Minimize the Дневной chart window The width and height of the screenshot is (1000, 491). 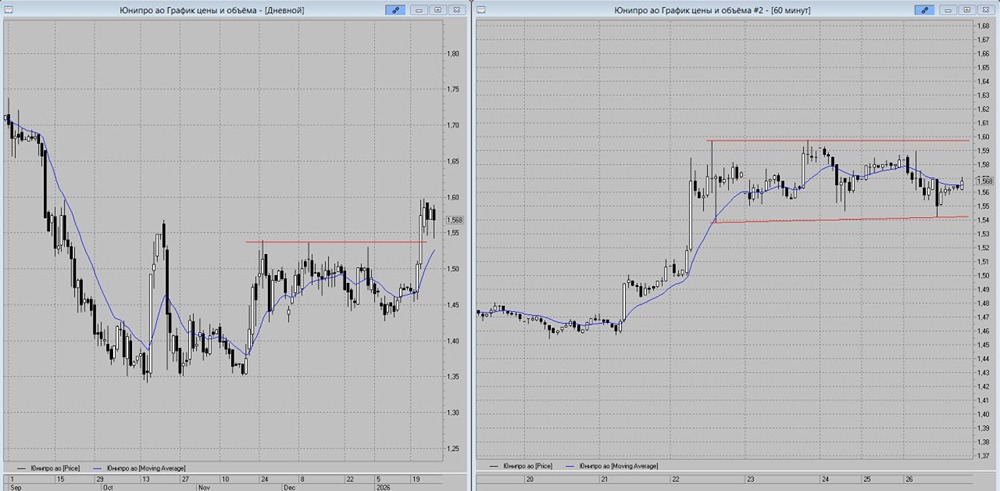click(419, 10)
